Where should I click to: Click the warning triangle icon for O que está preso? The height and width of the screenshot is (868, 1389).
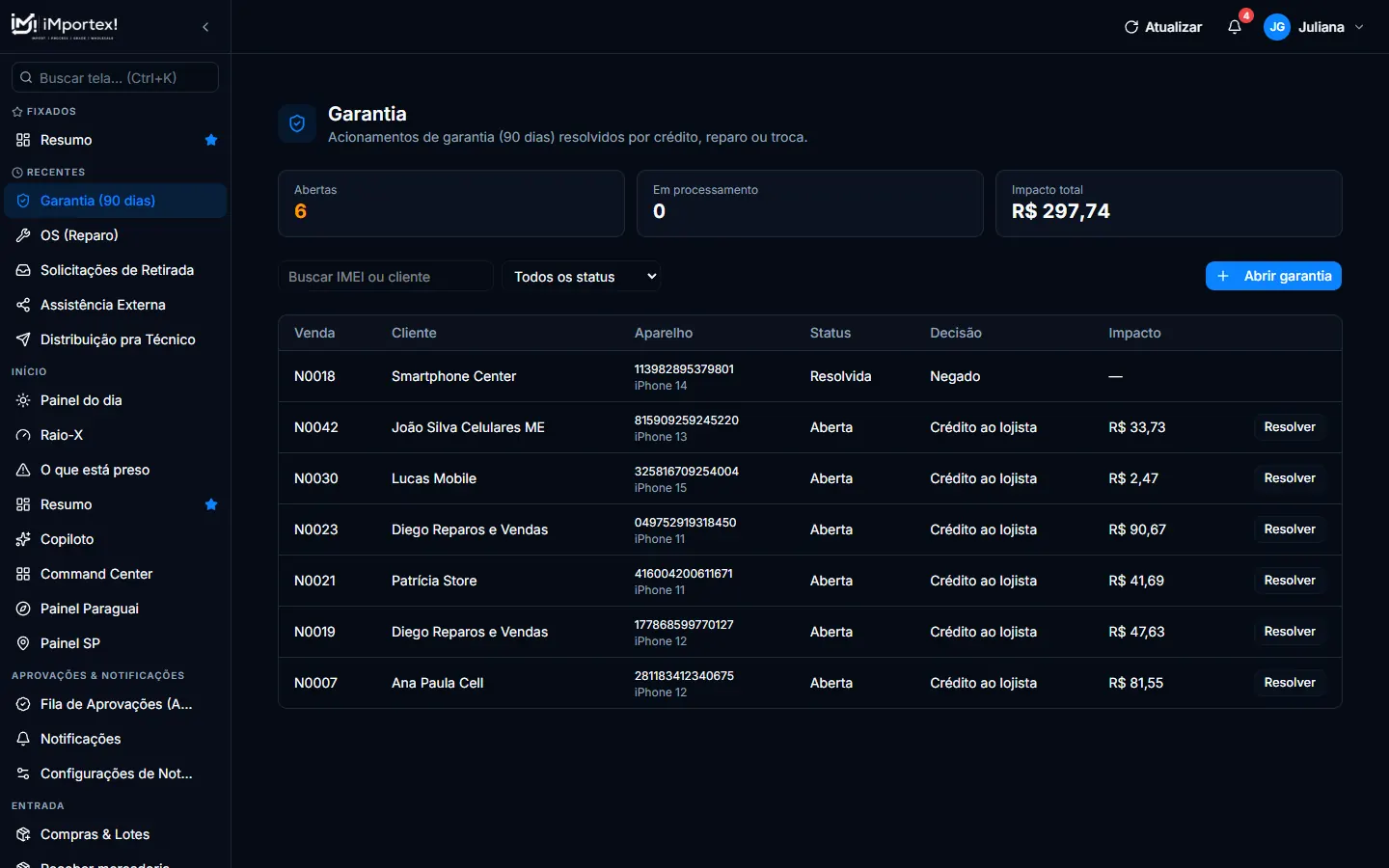click(23, 470)
